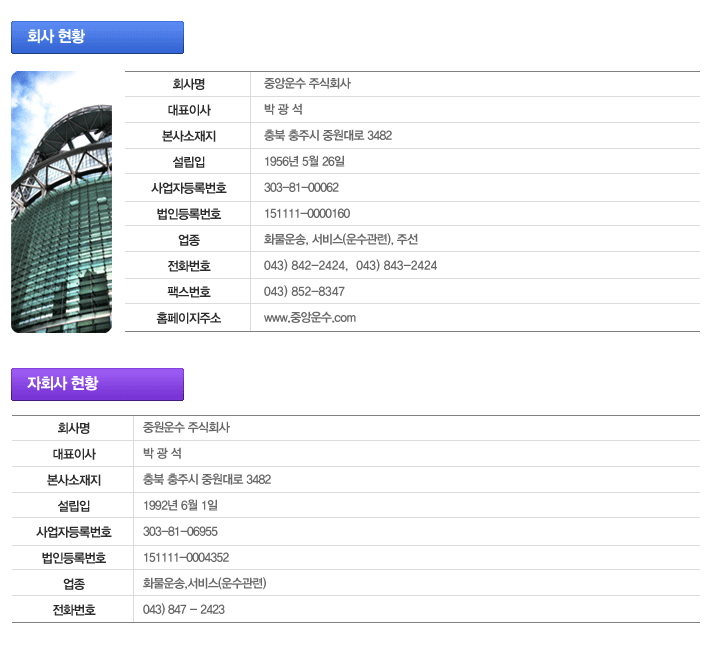Select corporate number 151111-0004352
The width and height of the screenshot is (720, 650).
point(186,557)
